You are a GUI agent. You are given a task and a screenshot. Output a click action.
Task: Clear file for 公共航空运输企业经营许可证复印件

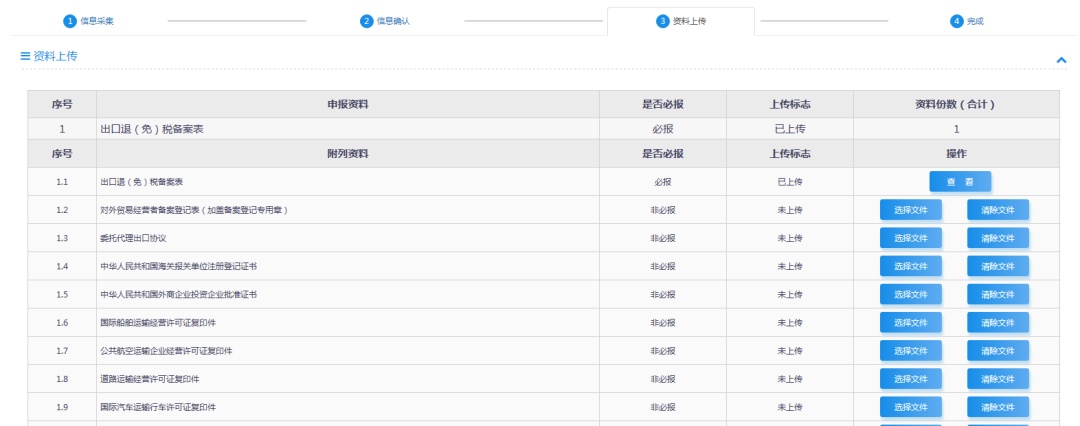(997, 351)
